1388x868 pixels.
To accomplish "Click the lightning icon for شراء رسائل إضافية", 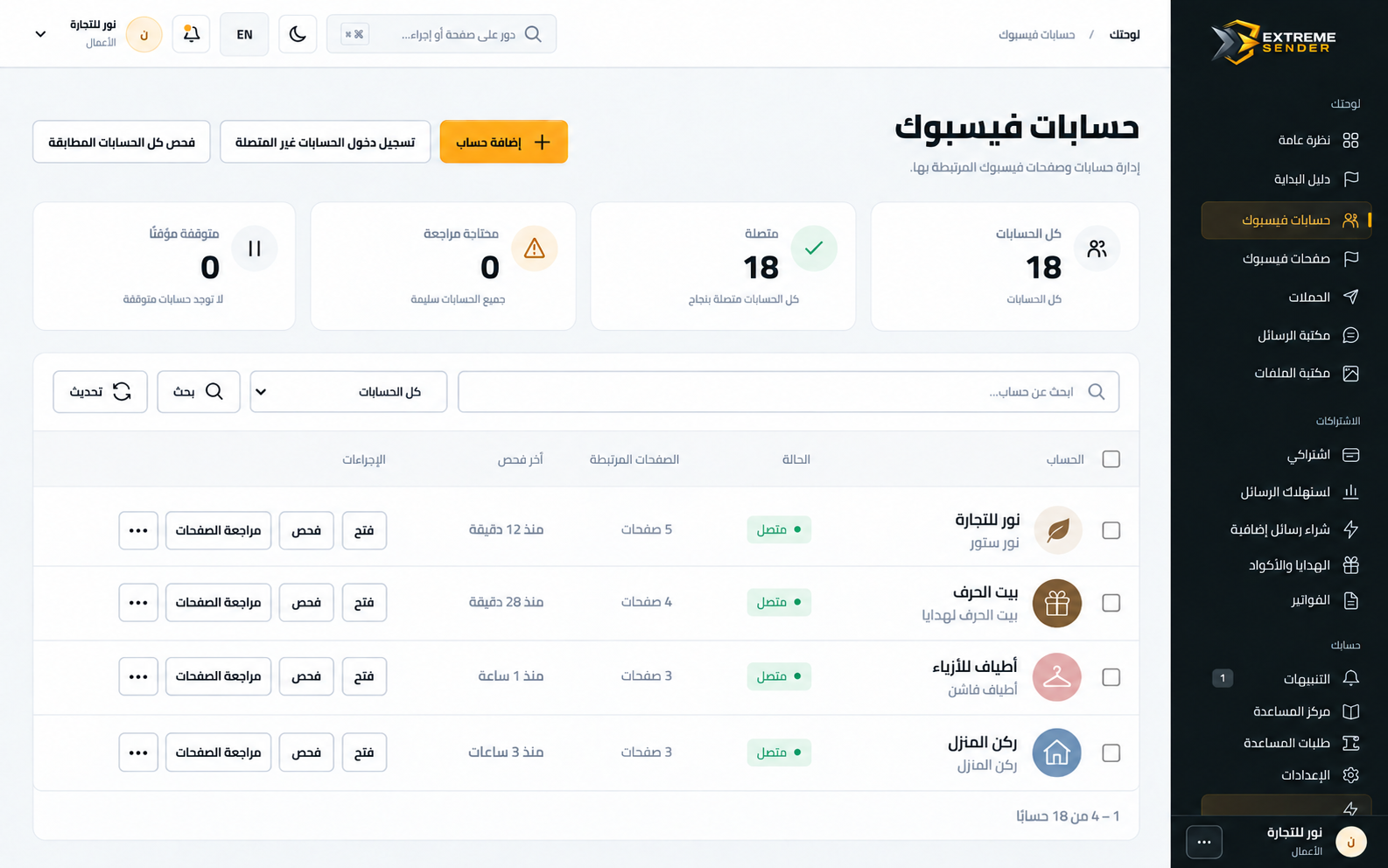I will click(1350, 529).
